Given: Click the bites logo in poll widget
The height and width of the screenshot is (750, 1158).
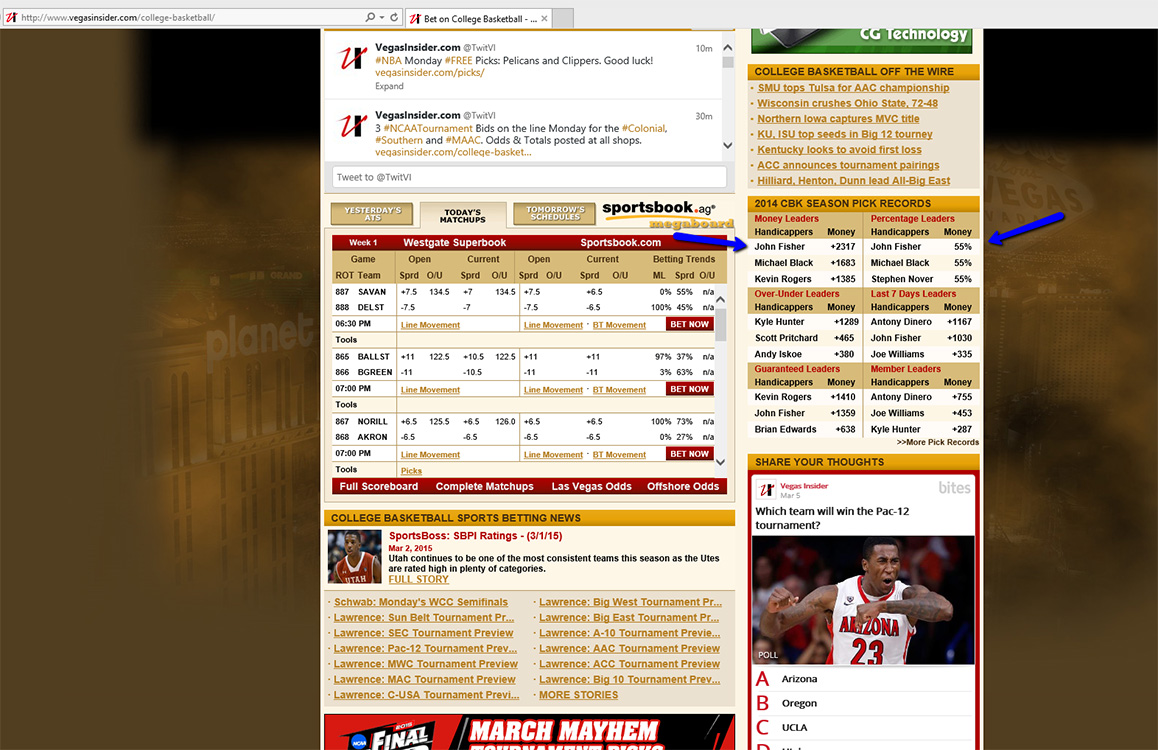Looking at the screenshot, I should pos(954,487).
